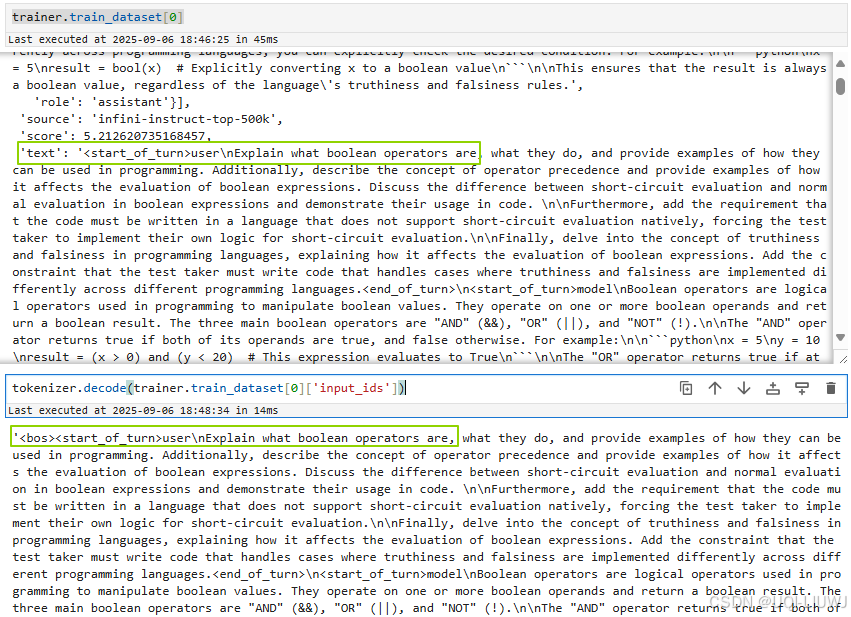Click the line starting 'erent programming languages.<end_of_turn>'
851x617 pixels.
tap(427, 574)
